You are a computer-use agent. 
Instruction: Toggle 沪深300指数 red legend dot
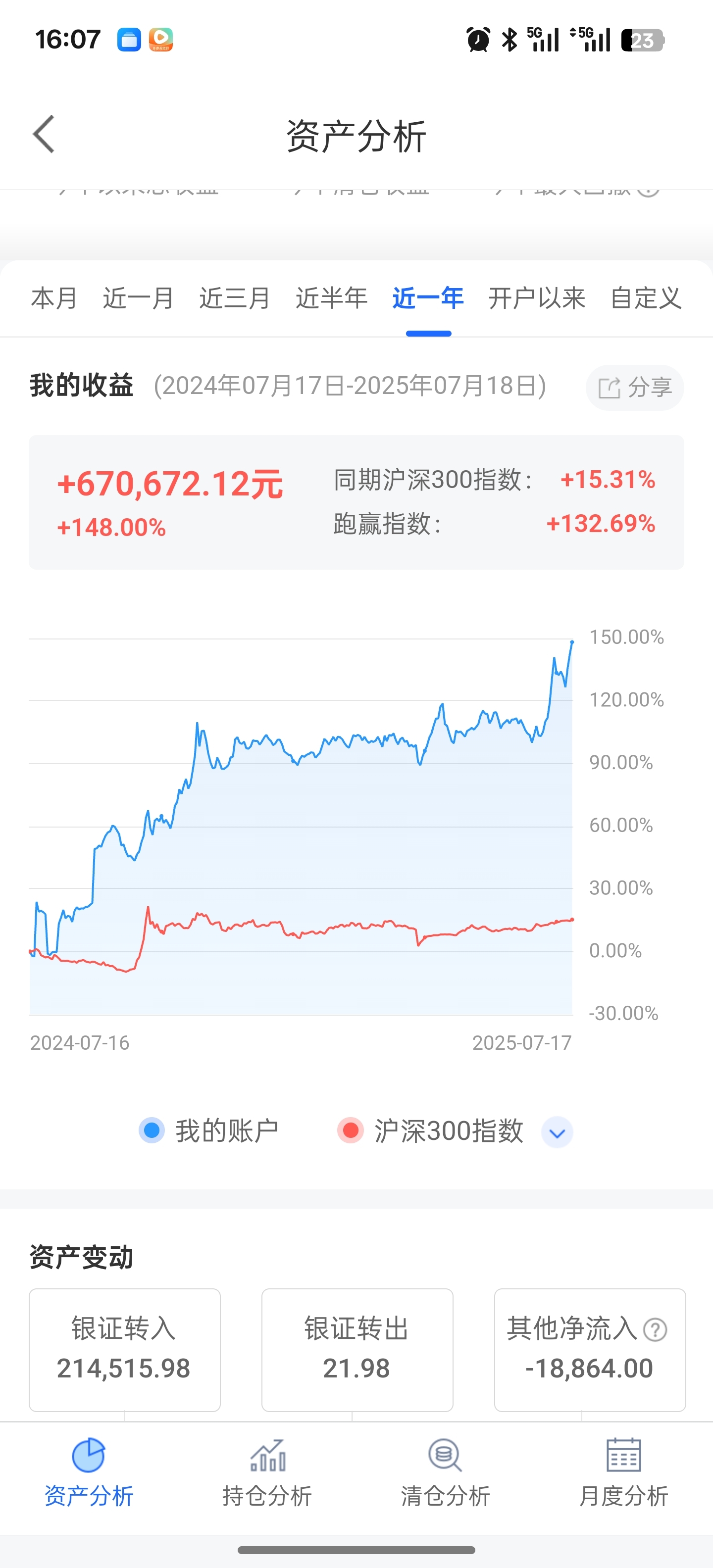pos(350,1130)
